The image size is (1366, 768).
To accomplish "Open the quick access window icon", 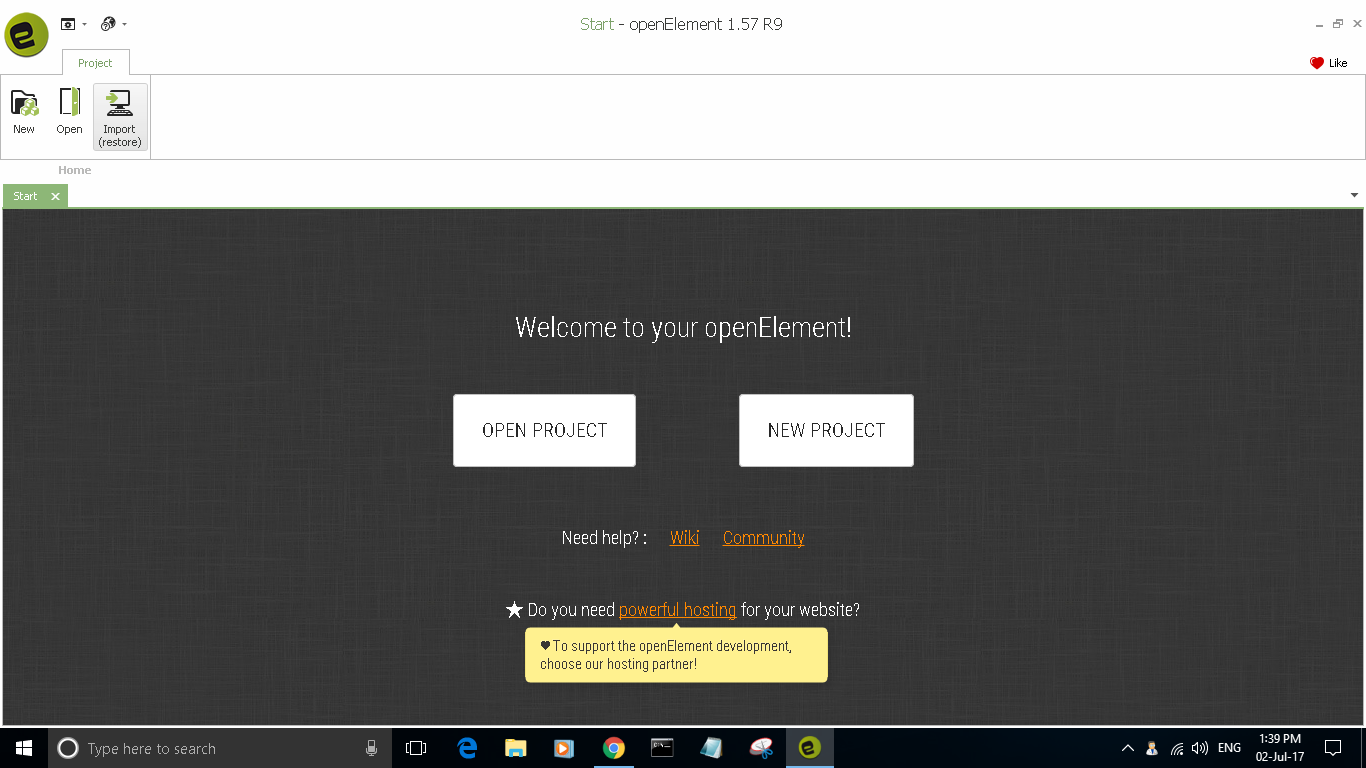I will pyautogui.click(x=68, y=23).
